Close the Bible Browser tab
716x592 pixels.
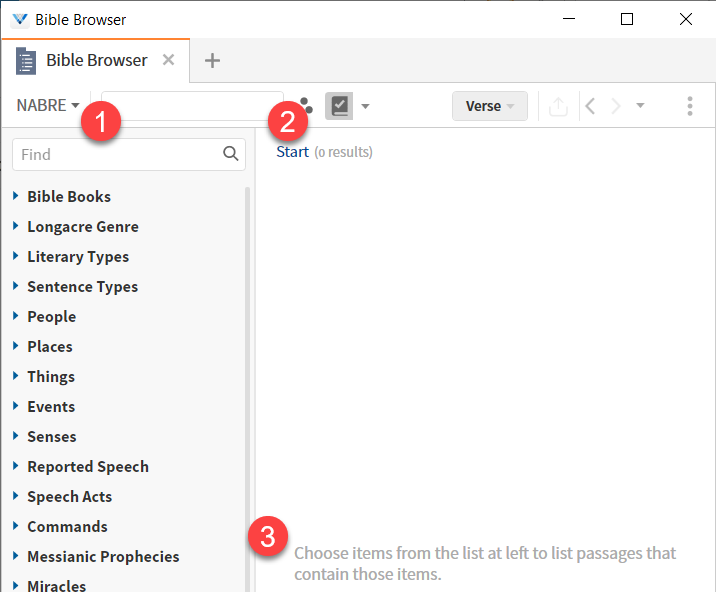[x=168, y=60]
